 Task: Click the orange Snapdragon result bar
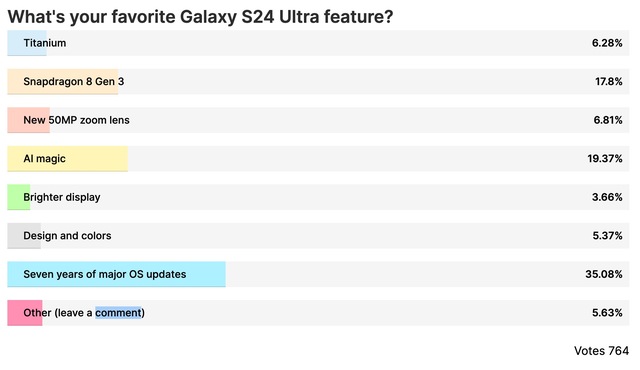pos(63,82)
